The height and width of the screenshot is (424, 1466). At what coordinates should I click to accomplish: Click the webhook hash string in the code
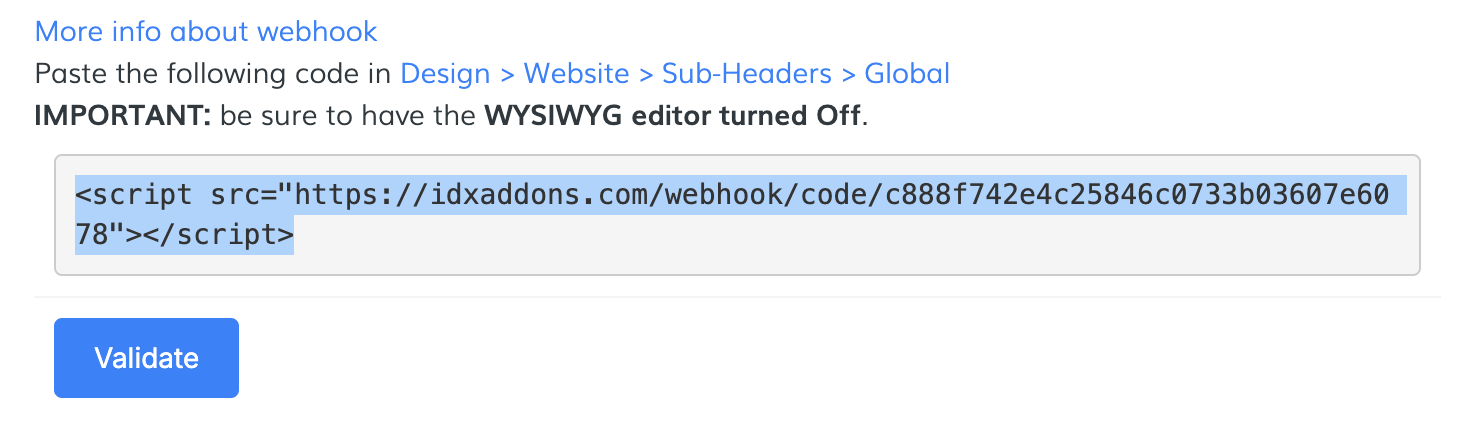pyautogui.click(x=1135, y=194)
